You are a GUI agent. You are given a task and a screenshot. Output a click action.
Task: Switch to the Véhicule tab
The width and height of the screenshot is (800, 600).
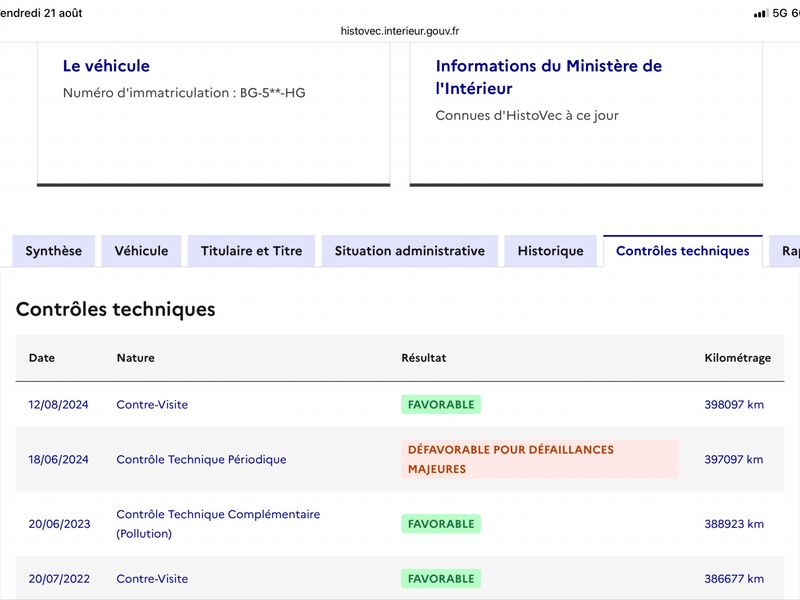[x=141, y=251]
